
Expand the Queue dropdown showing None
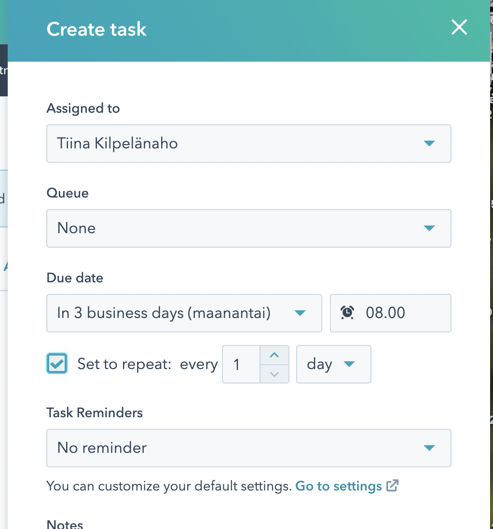(249, 228)
